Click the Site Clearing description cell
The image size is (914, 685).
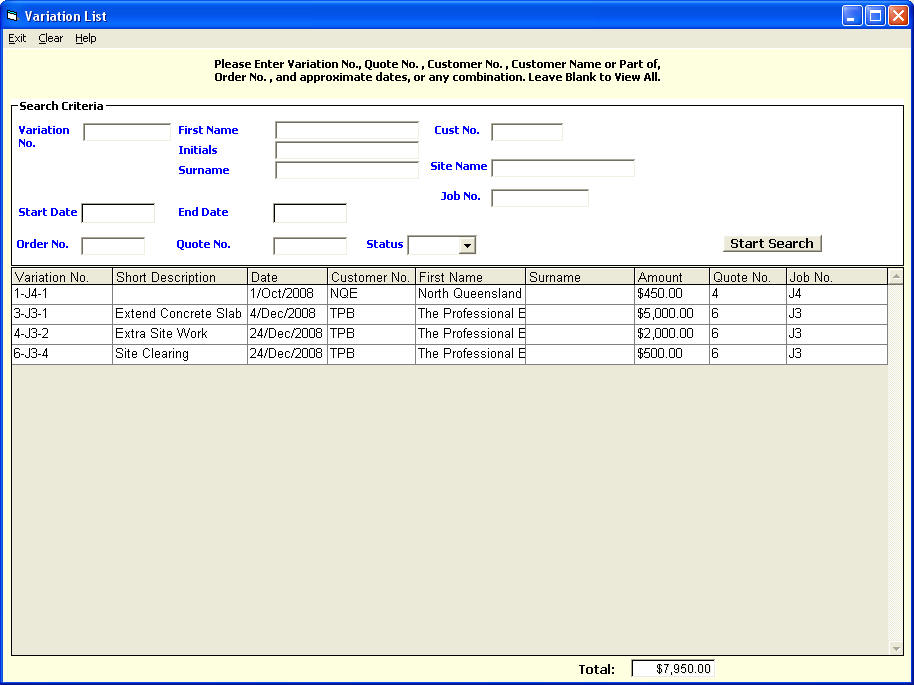click(x=180, y=354)
